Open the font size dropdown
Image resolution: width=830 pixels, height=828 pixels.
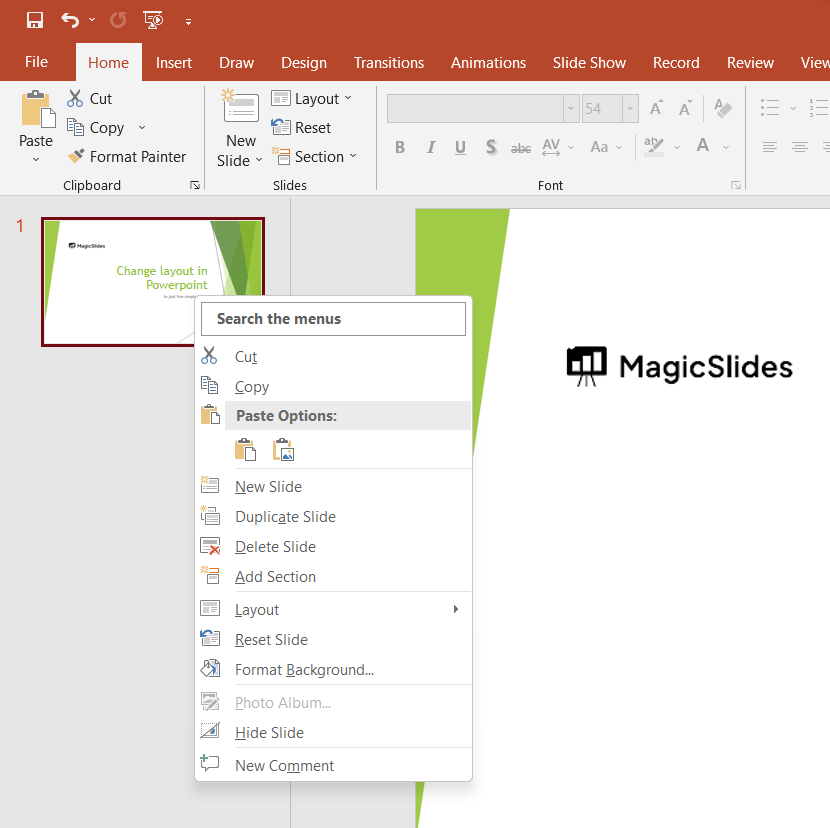coord(630,109)
